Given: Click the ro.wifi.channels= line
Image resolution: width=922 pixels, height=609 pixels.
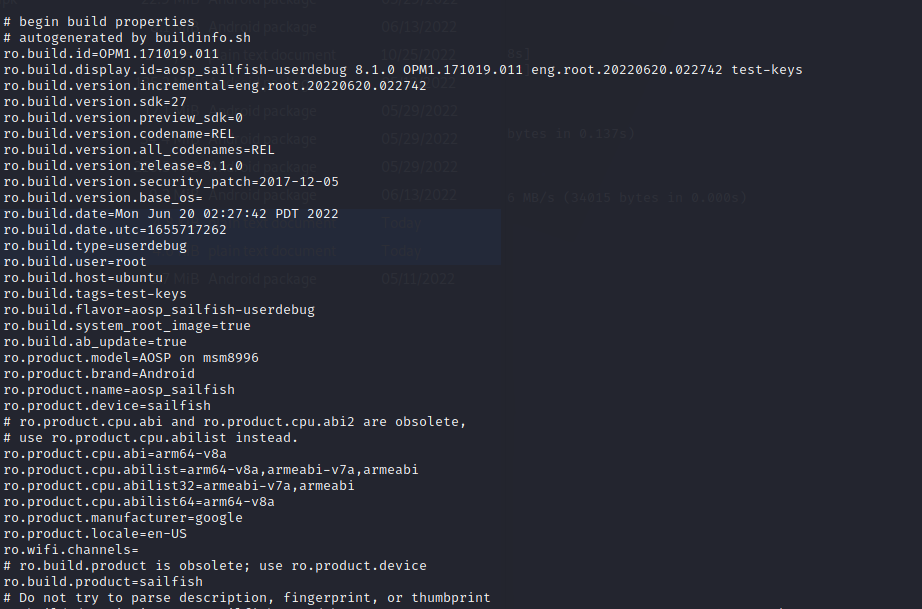Looking at the screenshot, I should click(x=71, y=549).
